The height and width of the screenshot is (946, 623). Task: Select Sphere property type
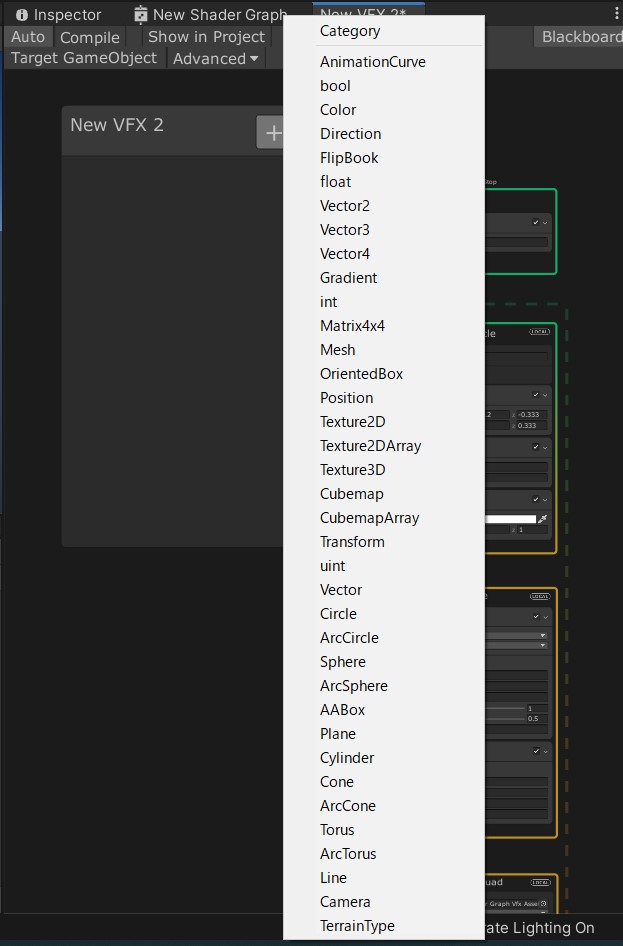tap(384, 662)
